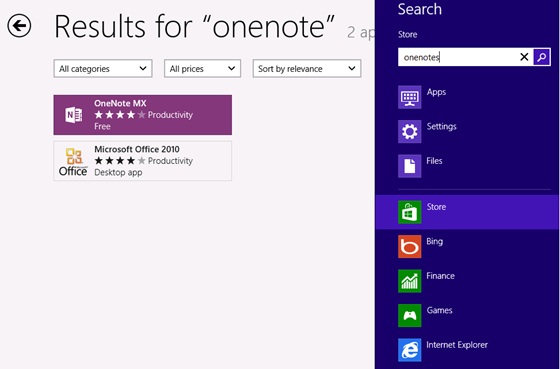Viewport: 560px width, 369px height.
Task: Click the Free price label
Action: 102,126
